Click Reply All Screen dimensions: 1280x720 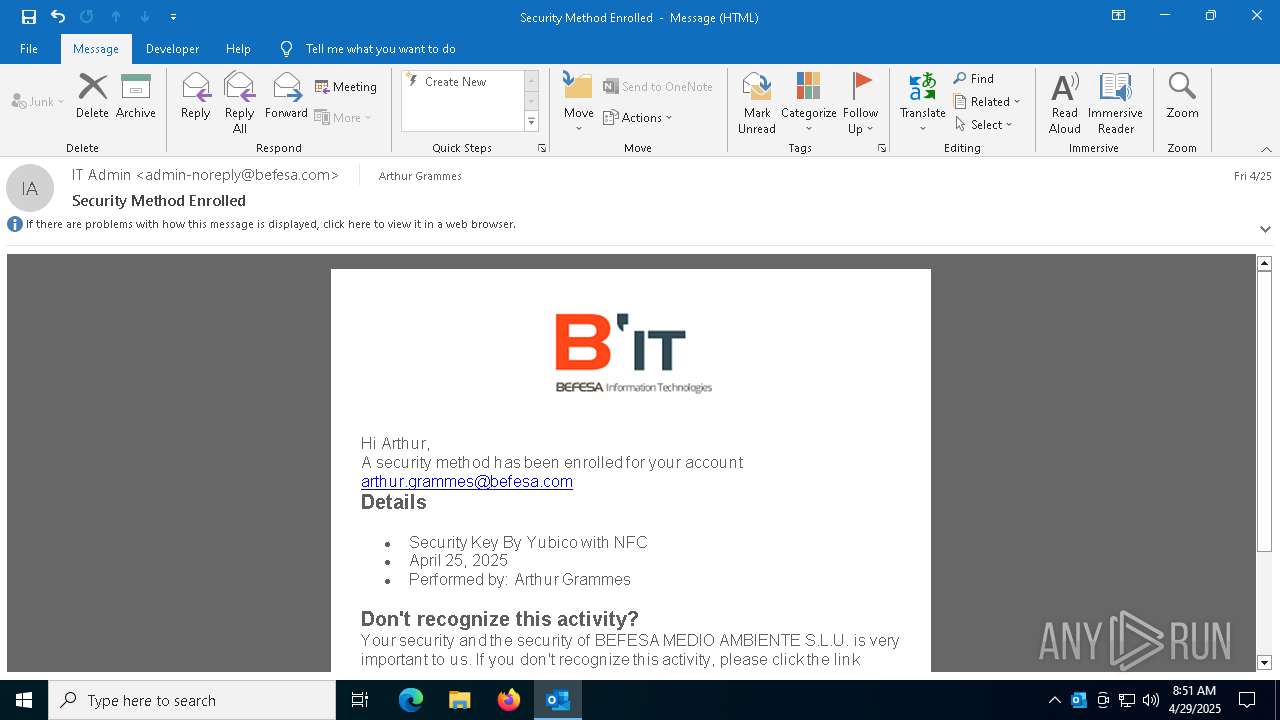click(240, 103)
